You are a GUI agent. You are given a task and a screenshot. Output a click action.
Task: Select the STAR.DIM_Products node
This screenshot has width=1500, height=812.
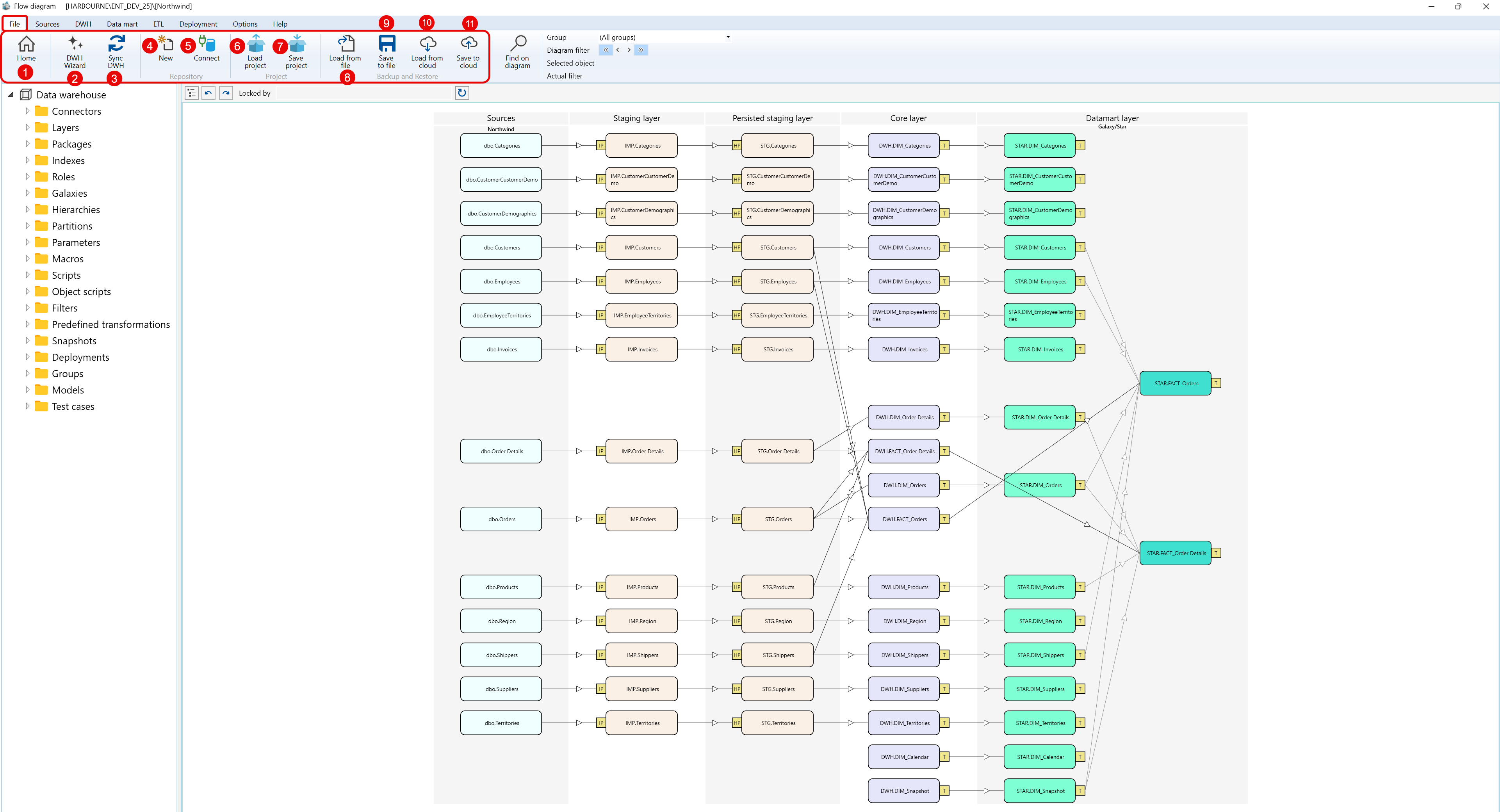coord(1039,587)
